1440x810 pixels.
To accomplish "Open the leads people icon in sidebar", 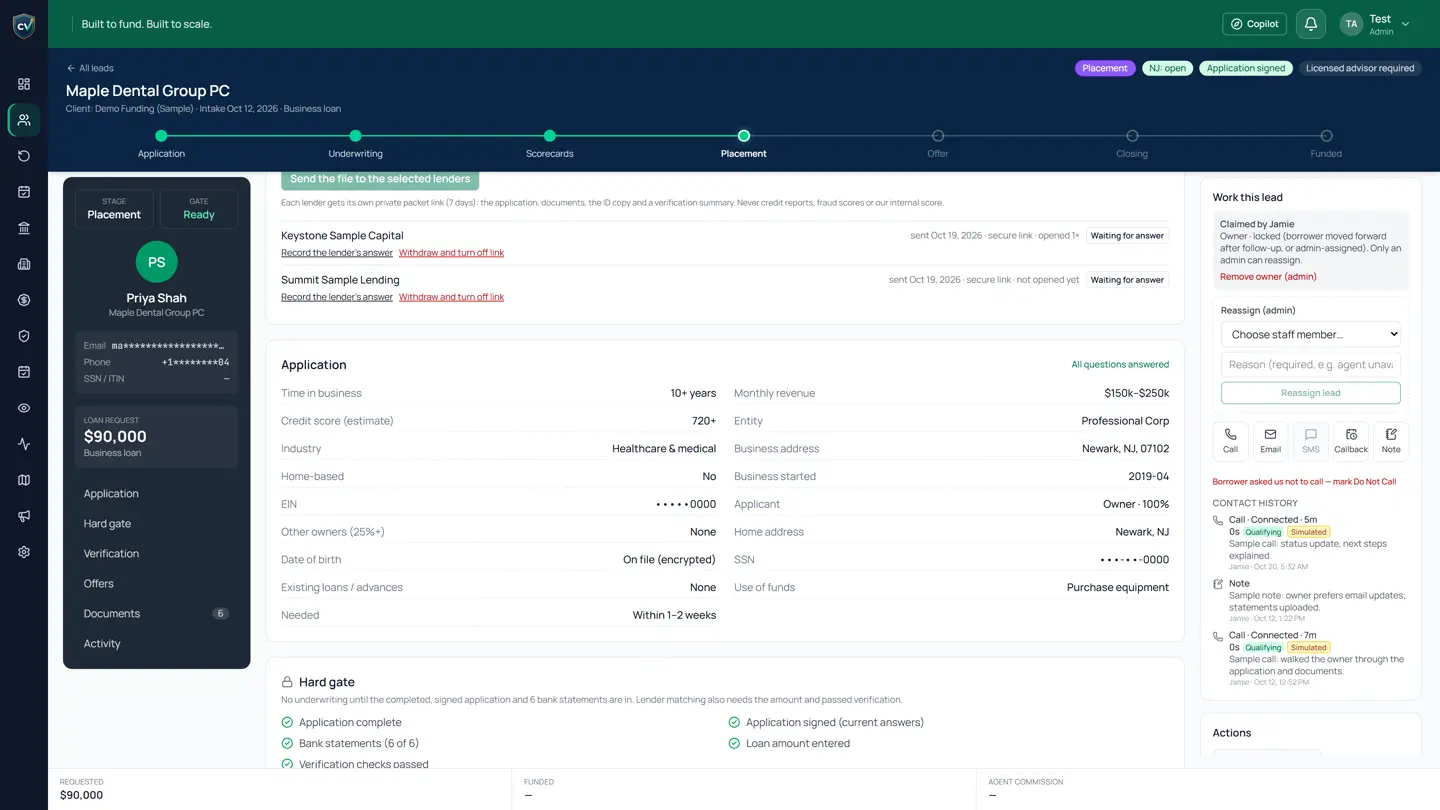I will 24,120.
